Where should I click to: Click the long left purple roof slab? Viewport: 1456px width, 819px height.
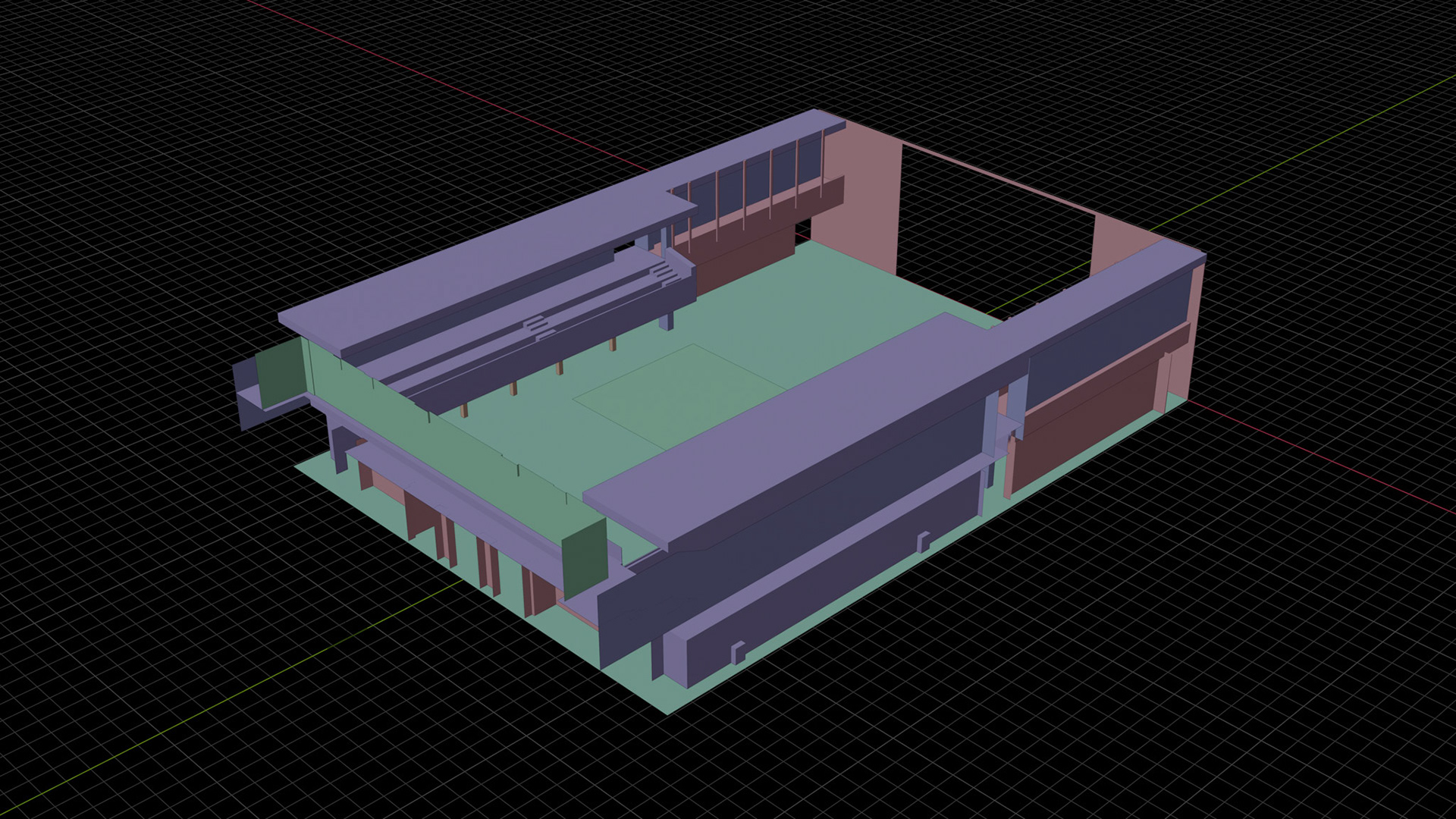[485, 262]
